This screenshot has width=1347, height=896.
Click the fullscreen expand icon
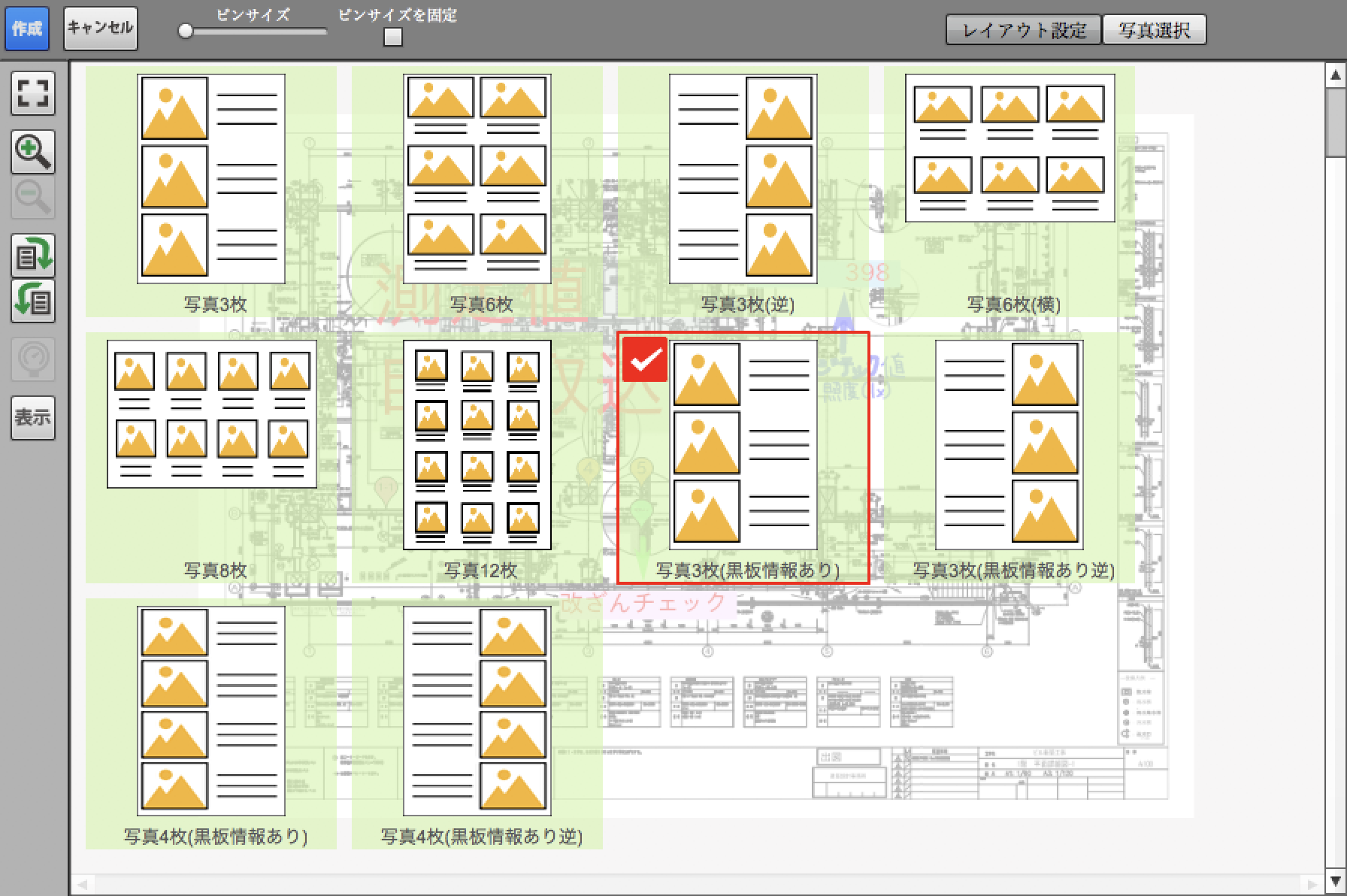[x=32, y=93]
